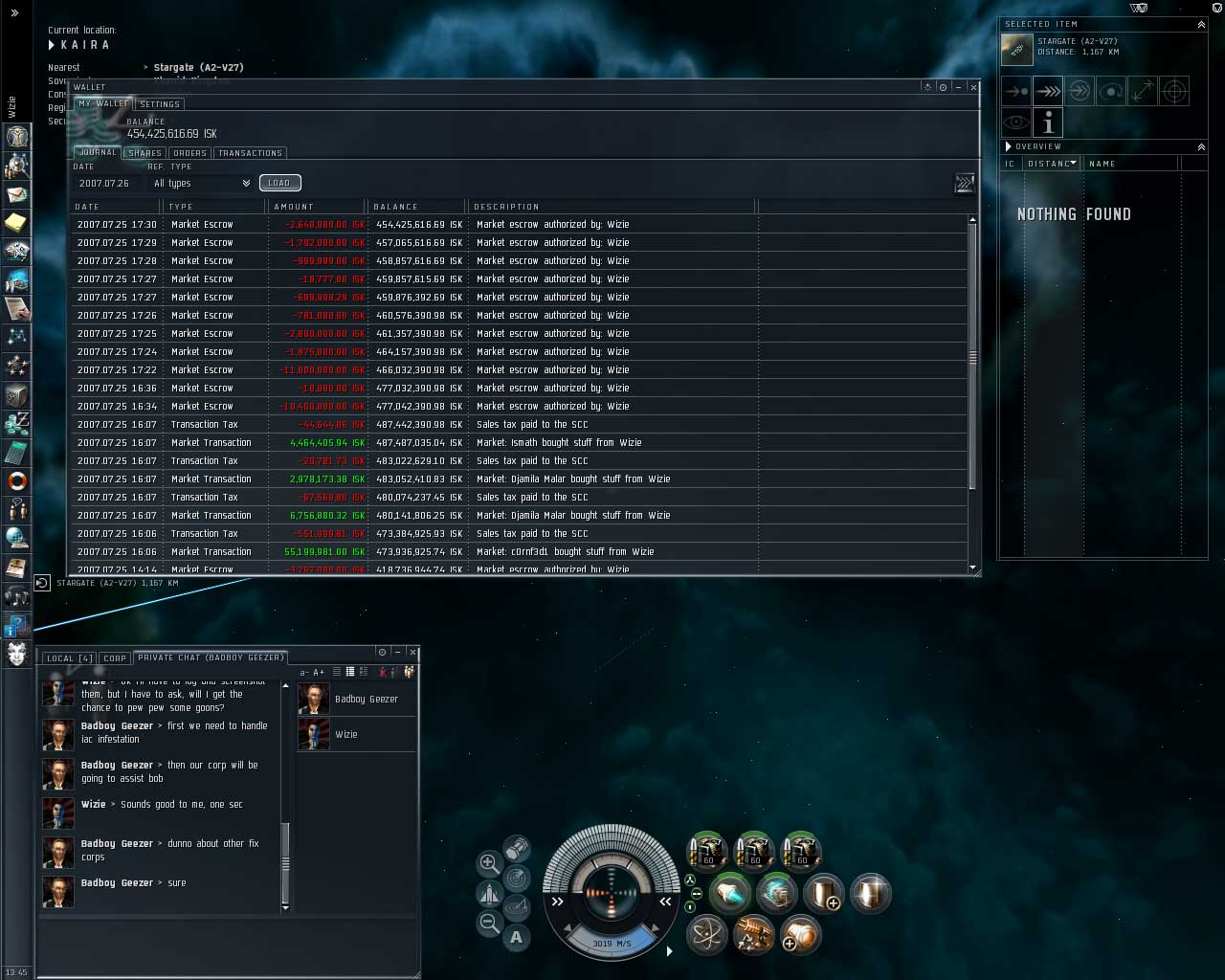Click the Keep at Range icon
Image resolution: width=1225 pixels, height=980 pixels.
click(x=1143, y=91)
